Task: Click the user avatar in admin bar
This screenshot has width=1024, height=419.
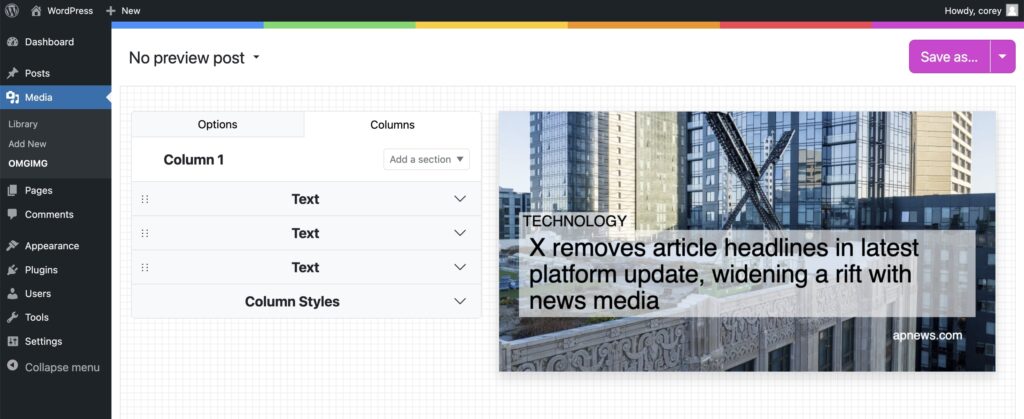Action: point(1012,10)
